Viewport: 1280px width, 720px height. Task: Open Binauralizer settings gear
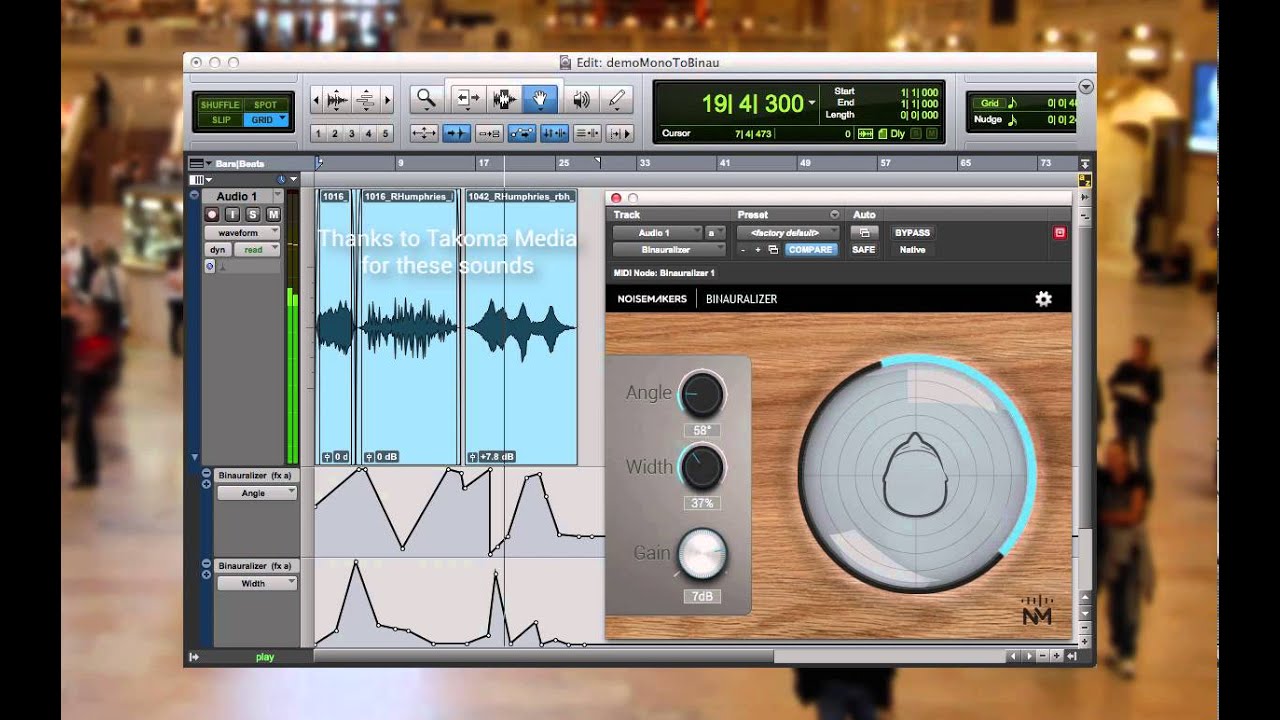(x=1043, y=298)
